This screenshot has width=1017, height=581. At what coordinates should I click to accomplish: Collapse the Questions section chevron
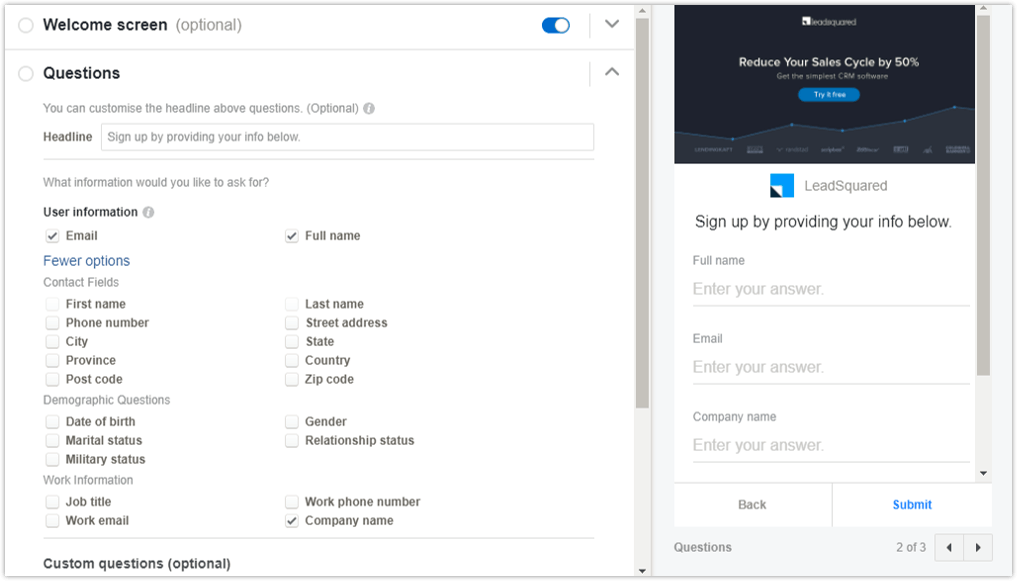coord(613,72)
